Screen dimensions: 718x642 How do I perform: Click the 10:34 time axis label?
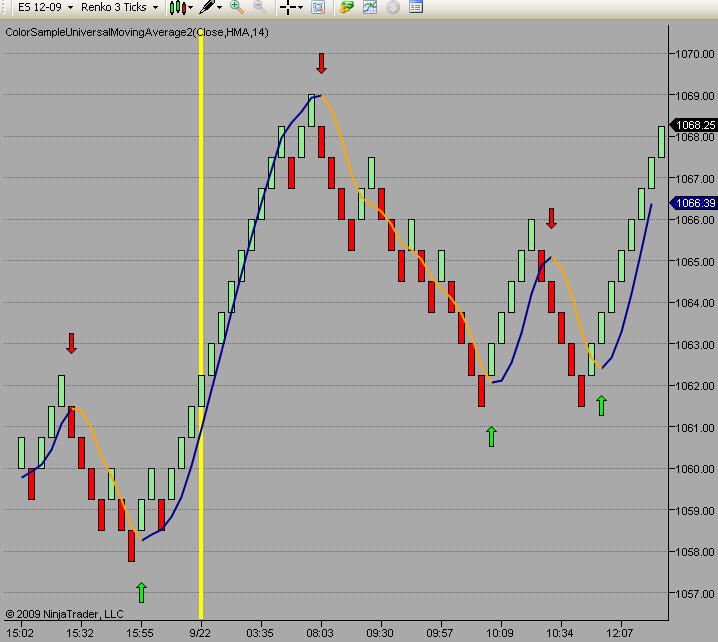pos(560,633)
